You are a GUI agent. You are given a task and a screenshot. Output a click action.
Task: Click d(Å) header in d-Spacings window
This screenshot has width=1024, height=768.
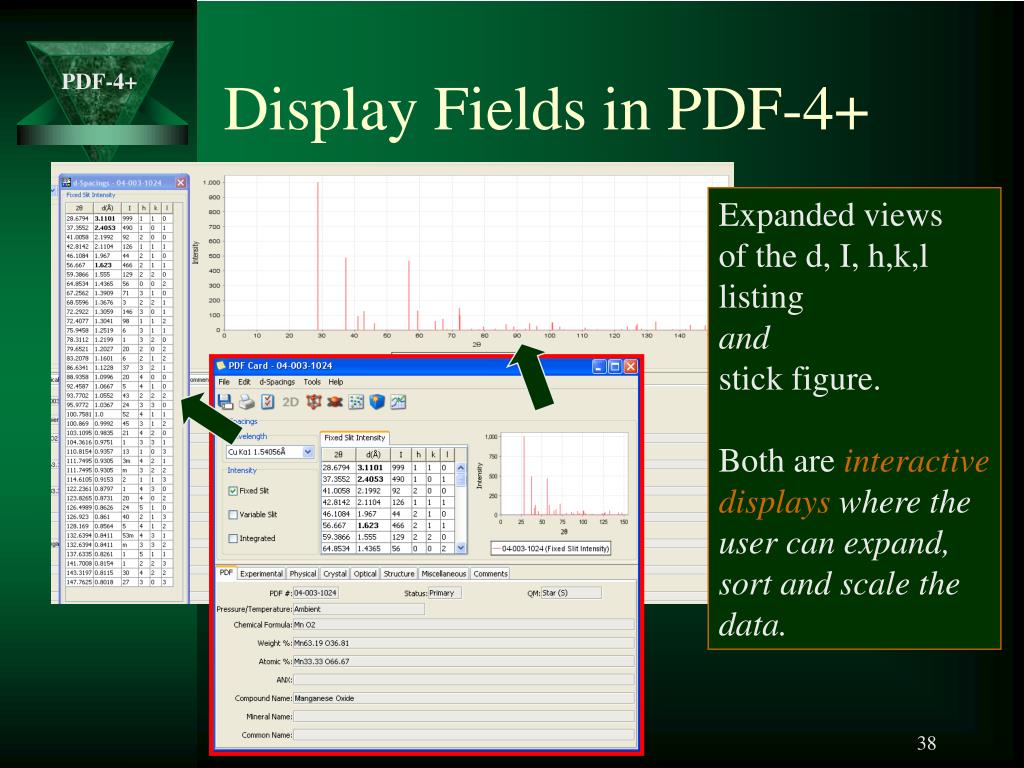(107, 208)
